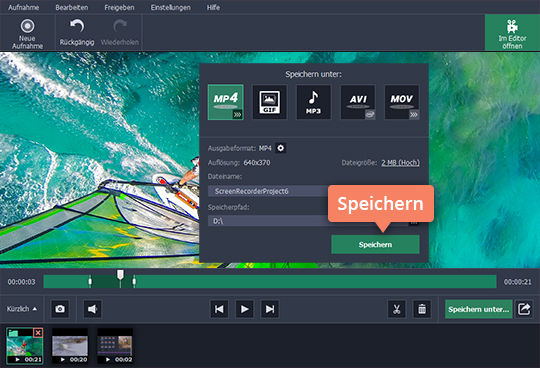
Task: Click the share/export arrow icon
Action: coord(524,309)
